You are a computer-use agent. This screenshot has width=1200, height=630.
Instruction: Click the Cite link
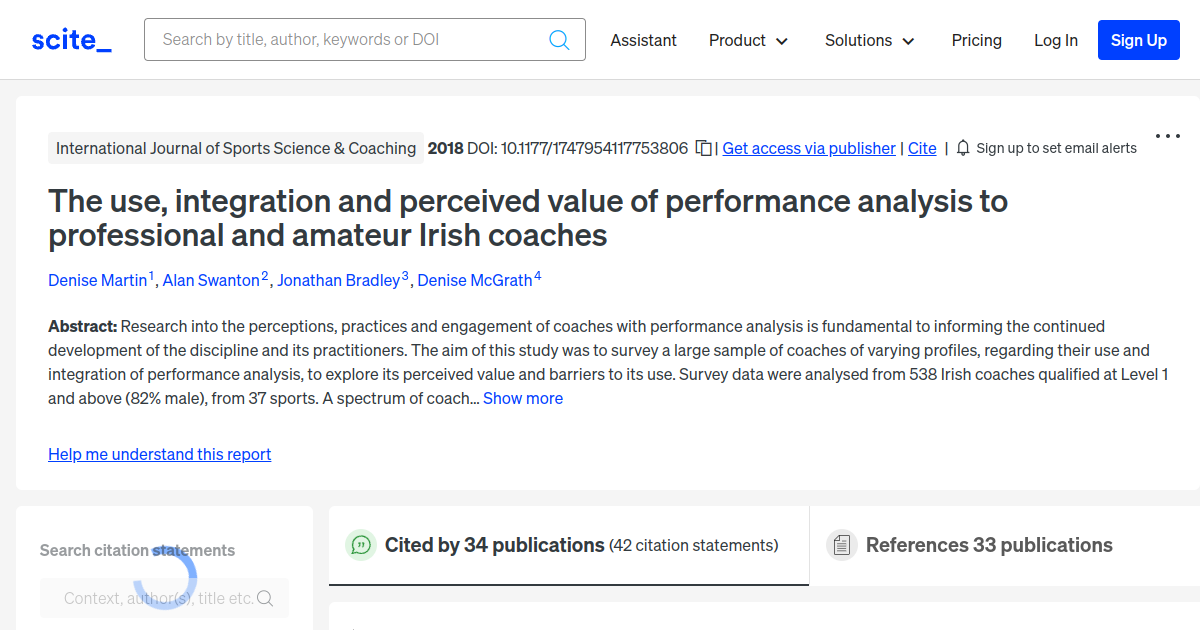(921, 148)
